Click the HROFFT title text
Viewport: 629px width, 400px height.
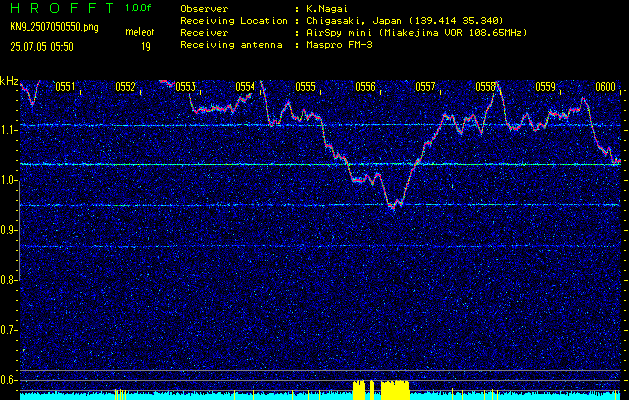62,8
